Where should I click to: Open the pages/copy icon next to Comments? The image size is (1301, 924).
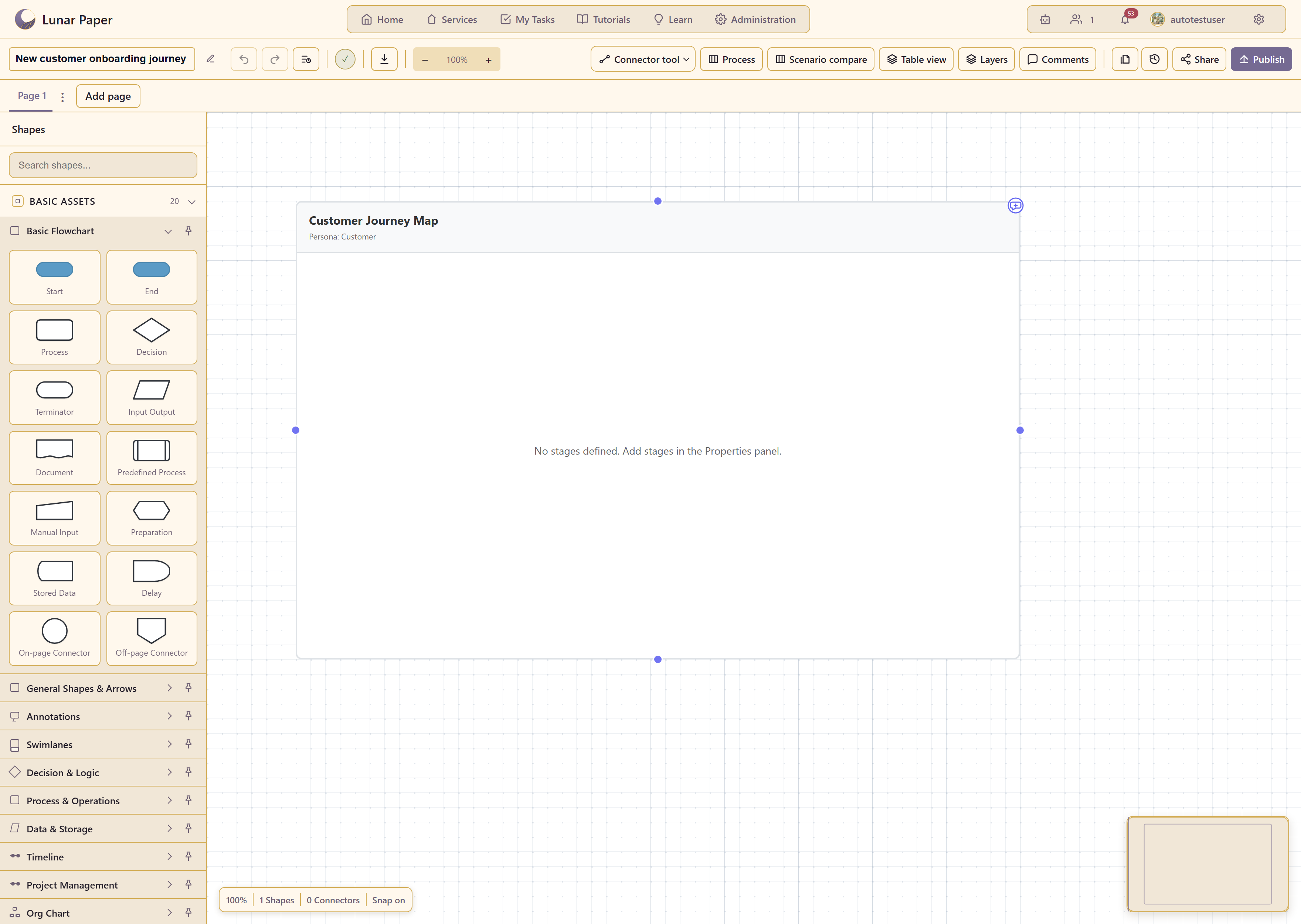1125,59
